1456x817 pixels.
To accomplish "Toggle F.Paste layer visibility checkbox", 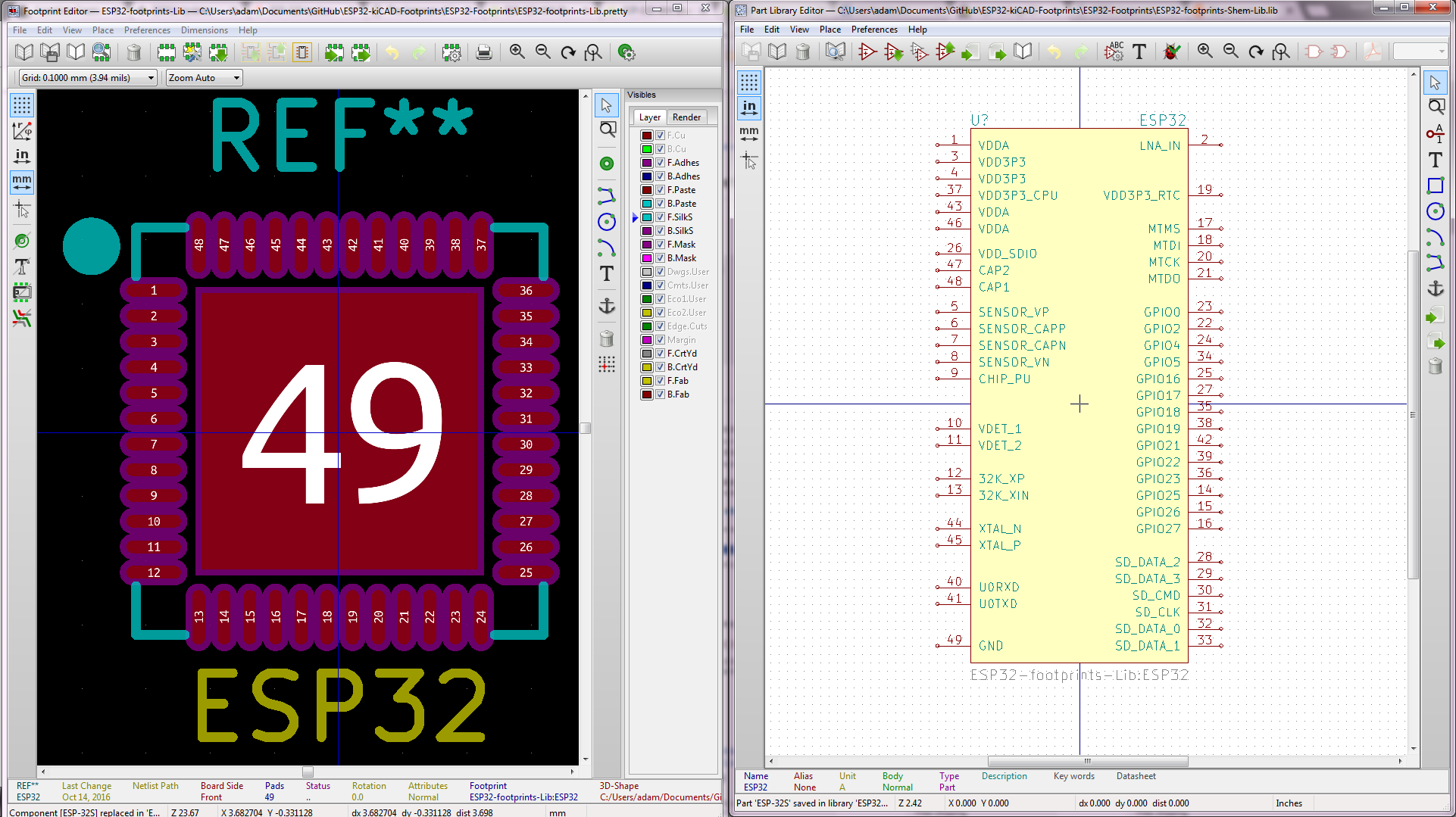I will pyautogui.click(x=660, y=190).
